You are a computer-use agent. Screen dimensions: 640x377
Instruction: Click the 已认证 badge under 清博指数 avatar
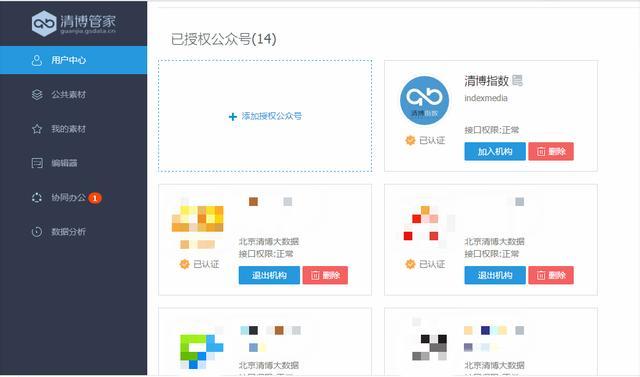(x=425, y=140)
